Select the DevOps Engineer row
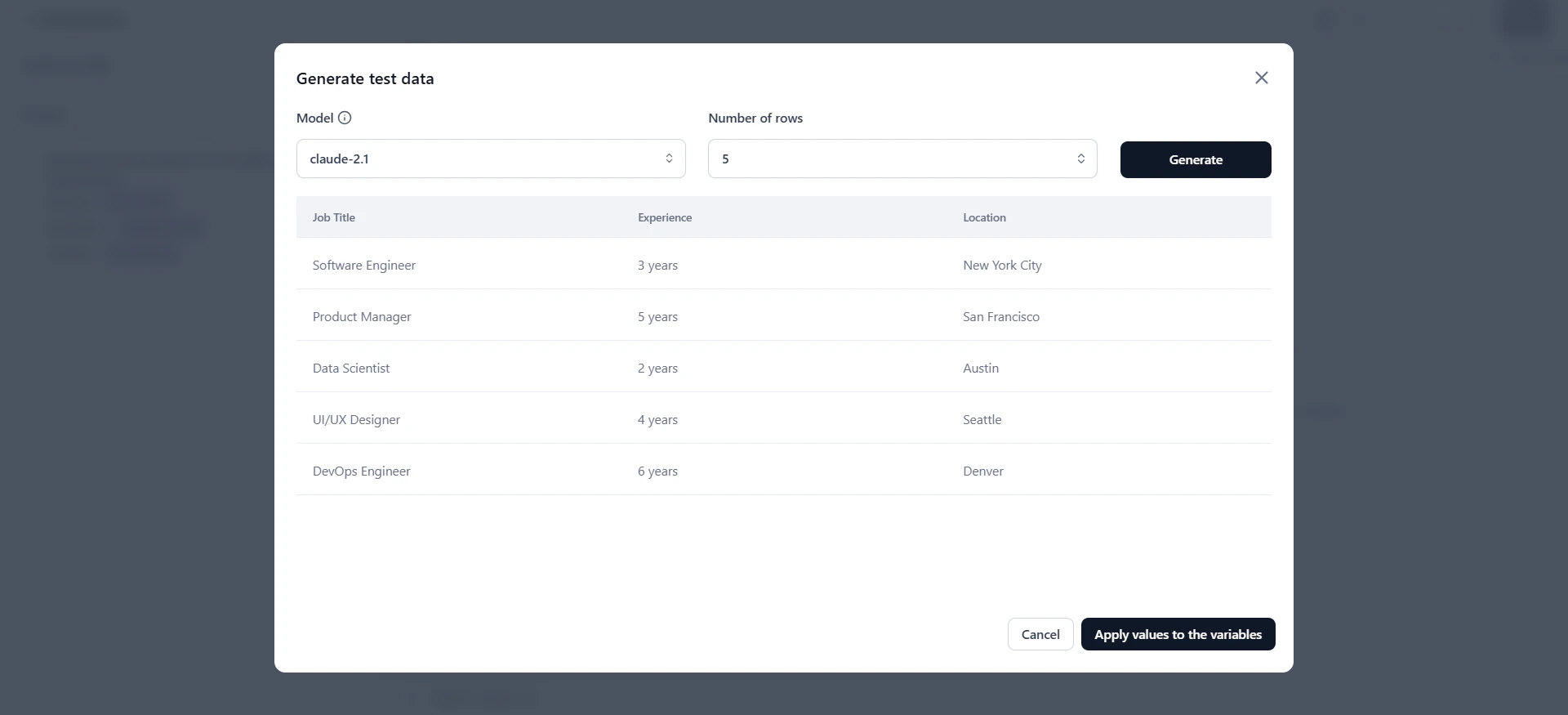The width and height of the screenshot is (1568, 715). (x=361, y=471)
